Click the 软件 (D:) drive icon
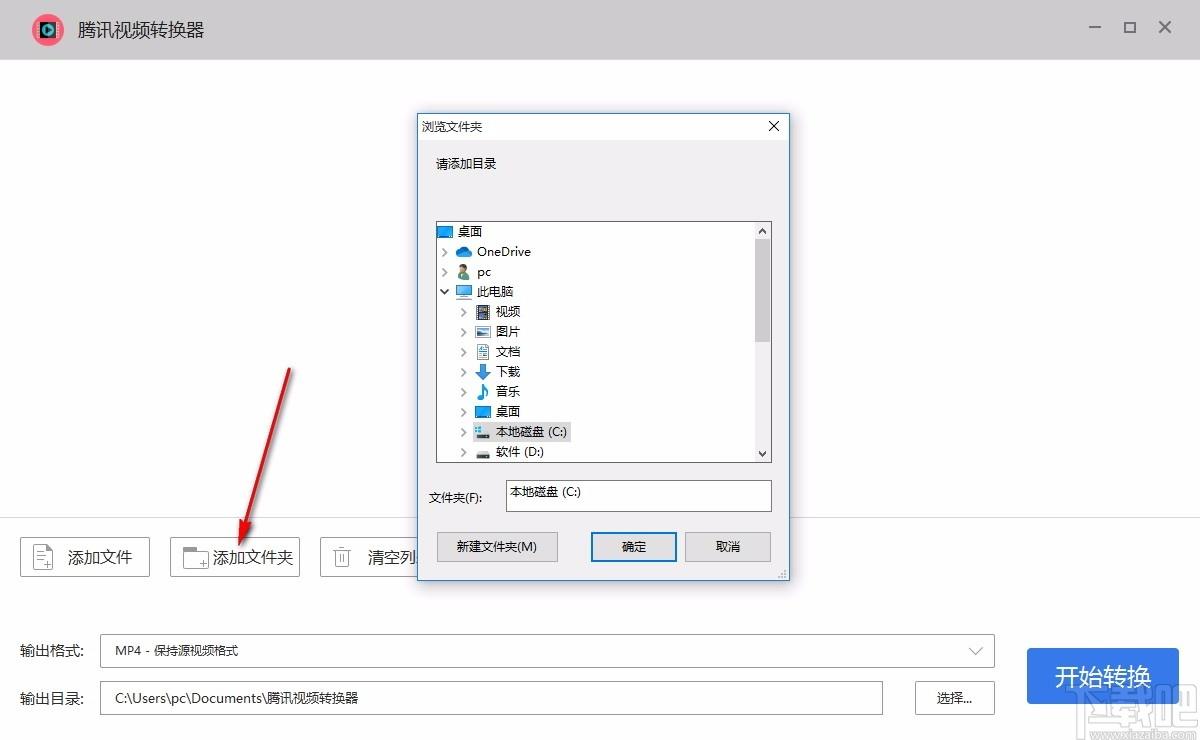The image size is (1200, 740). pos(483,452)
